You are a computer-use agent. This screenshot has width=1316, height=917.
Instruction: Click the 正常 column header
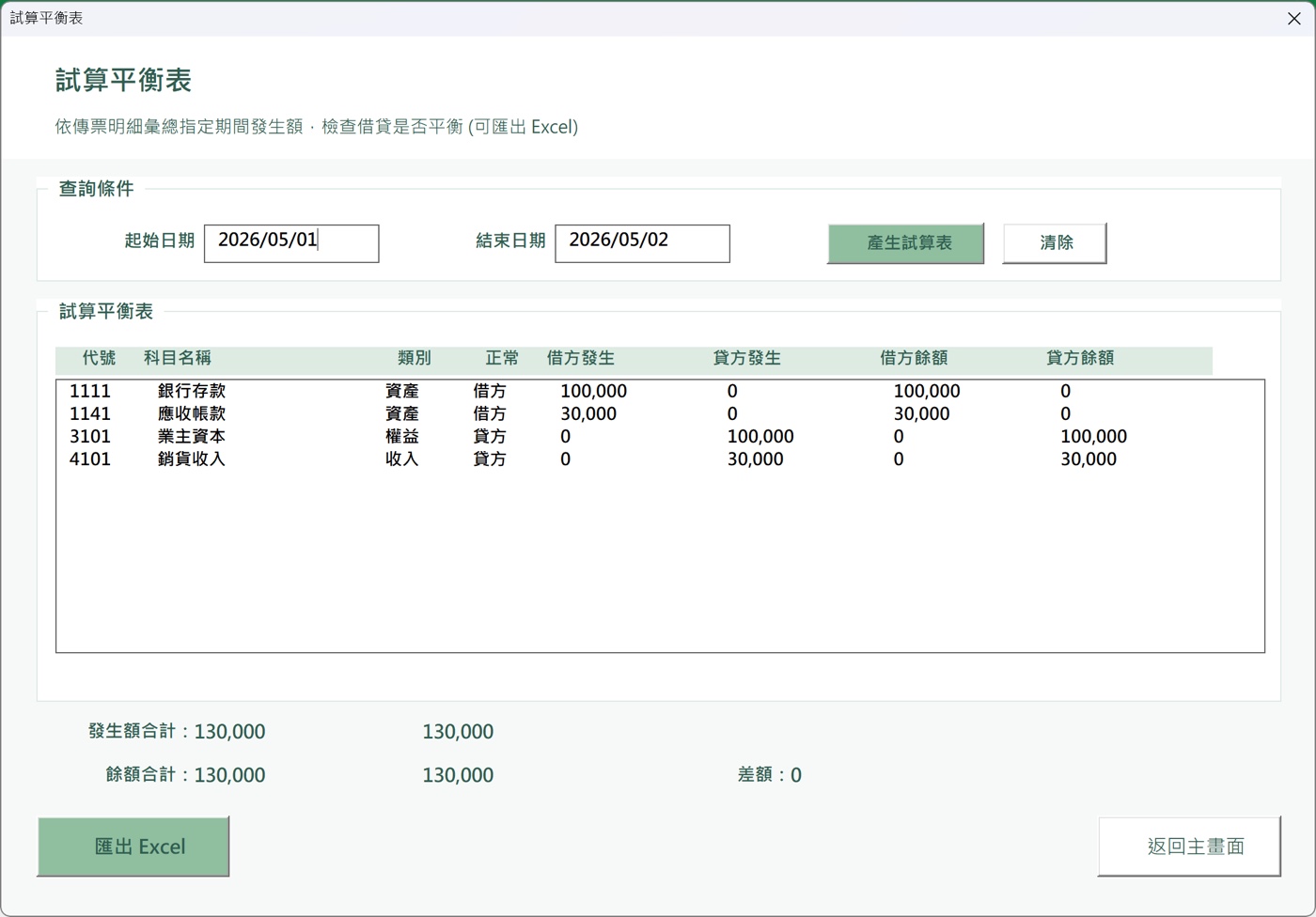click(502, 358)
